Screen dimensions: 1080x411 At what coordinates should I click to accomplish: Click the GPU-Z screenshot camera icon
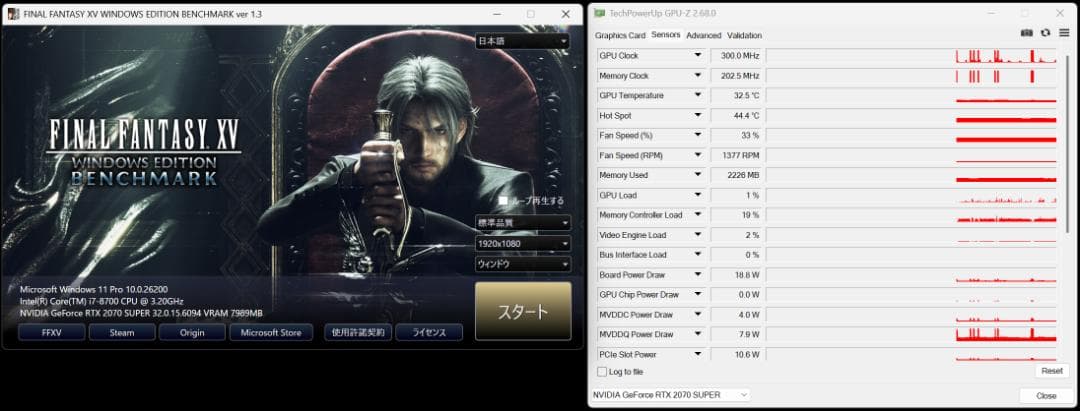coord(1027,32)
